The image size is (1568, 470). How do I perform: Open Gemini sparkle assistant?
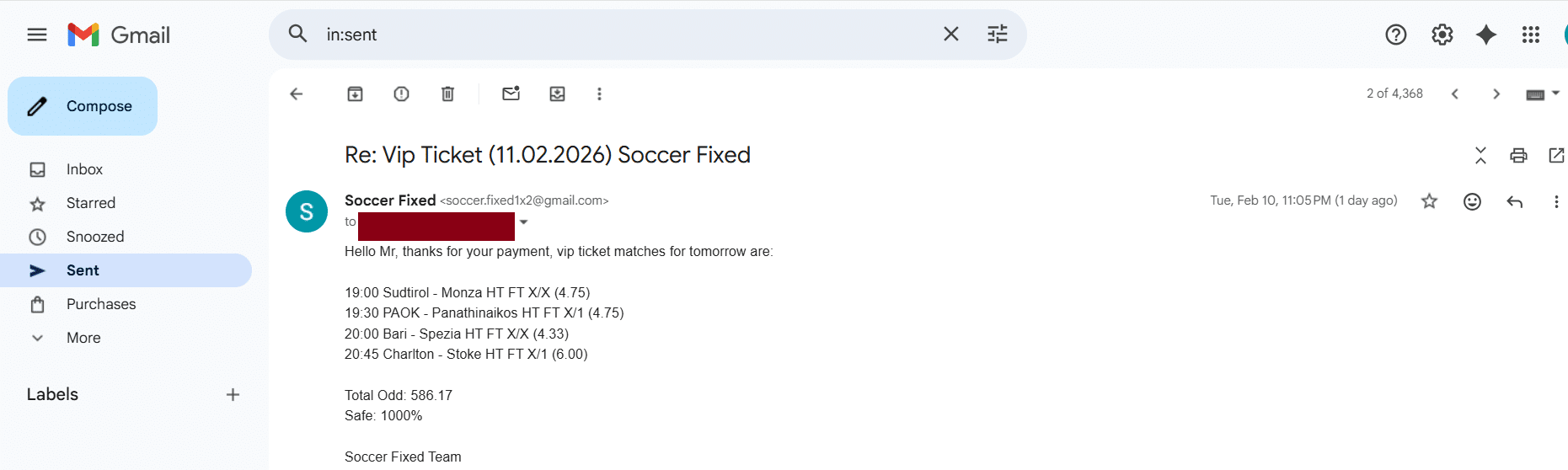[1486, 35]
